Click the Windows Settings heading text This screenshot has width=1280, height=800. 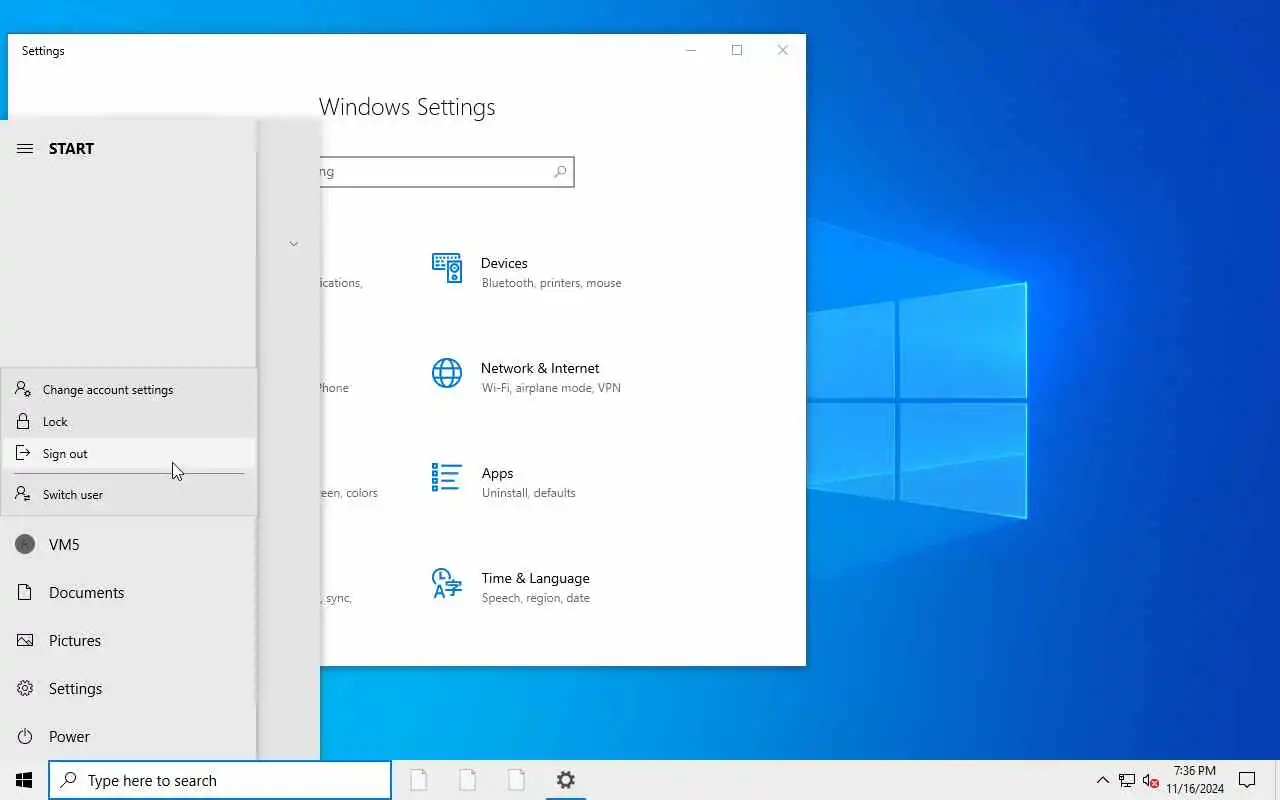[407, 107]
